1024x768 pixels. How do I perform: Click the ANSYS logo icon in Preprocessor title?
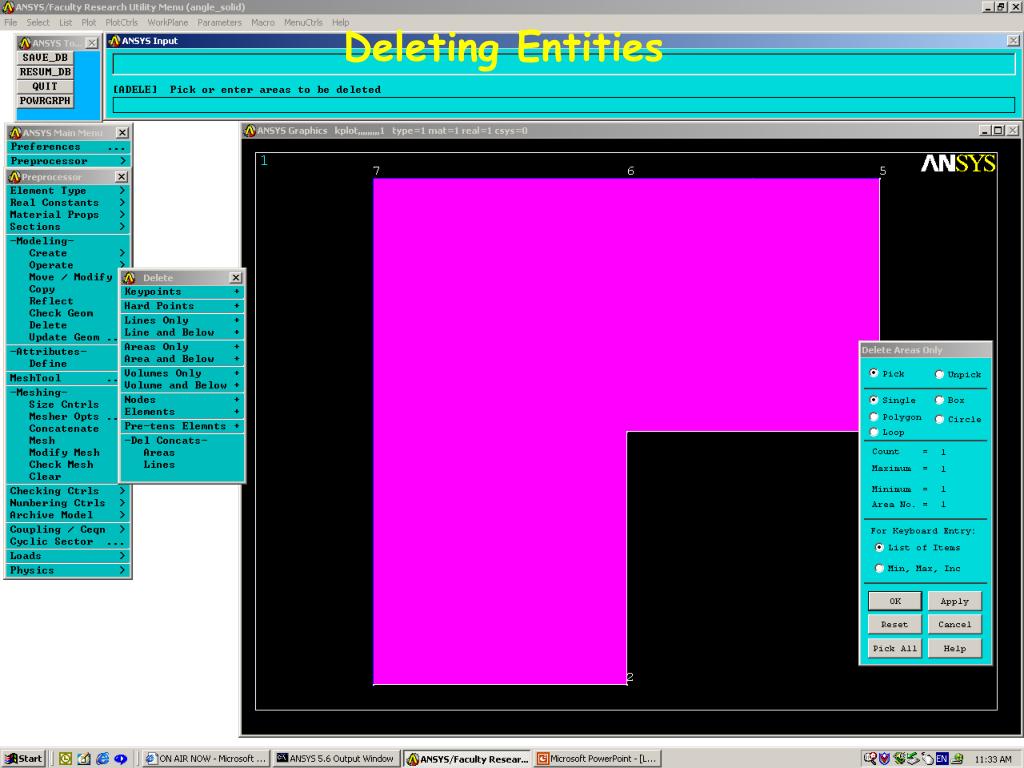[15, 177]
